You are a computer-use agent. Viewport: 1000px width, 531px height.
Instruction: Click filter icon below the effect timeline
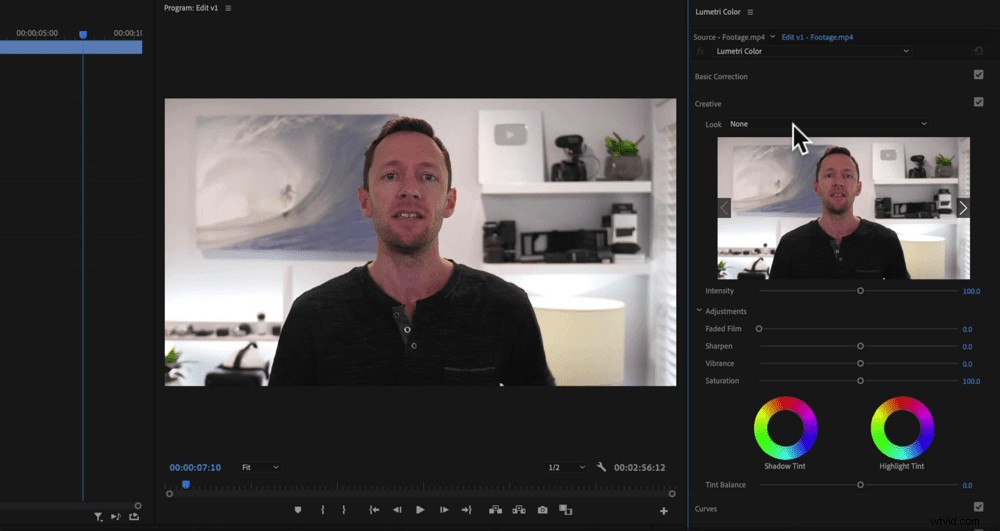98,517
